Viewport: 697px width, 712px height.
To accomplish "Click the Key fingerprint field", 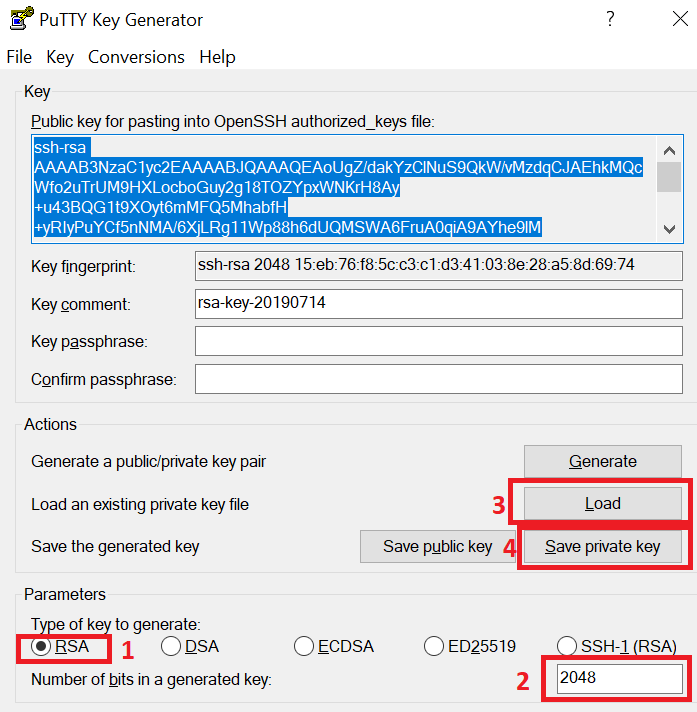I will (x=439, y=266).
